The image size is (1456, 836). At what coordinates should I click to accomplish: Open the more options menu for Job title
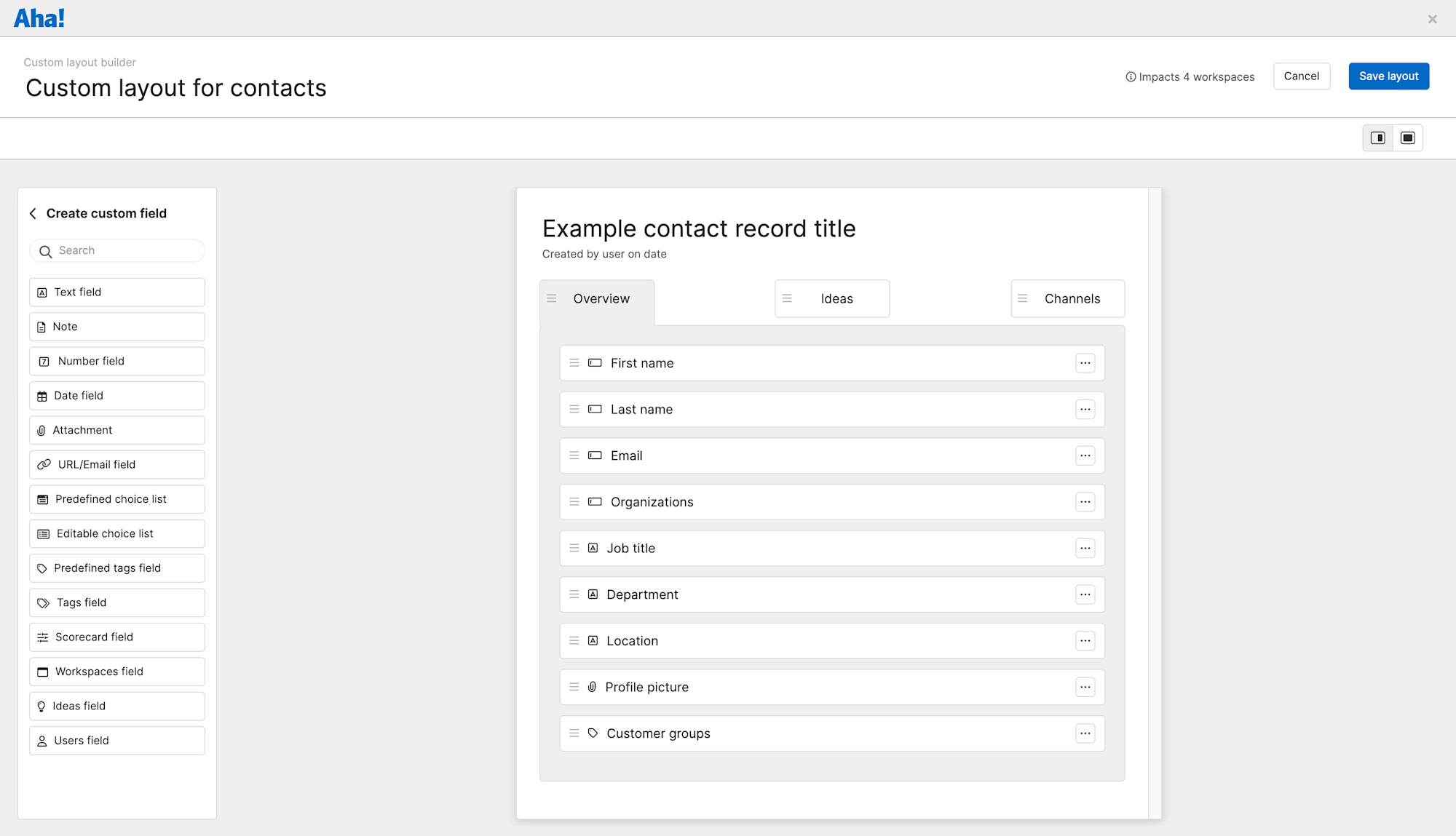tap(1085, 548)
